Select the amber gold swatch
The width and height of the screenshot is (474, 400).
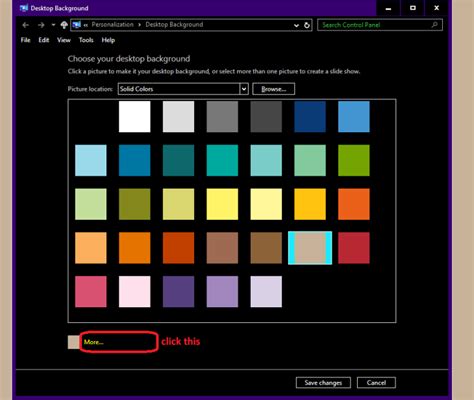point(310,204)
